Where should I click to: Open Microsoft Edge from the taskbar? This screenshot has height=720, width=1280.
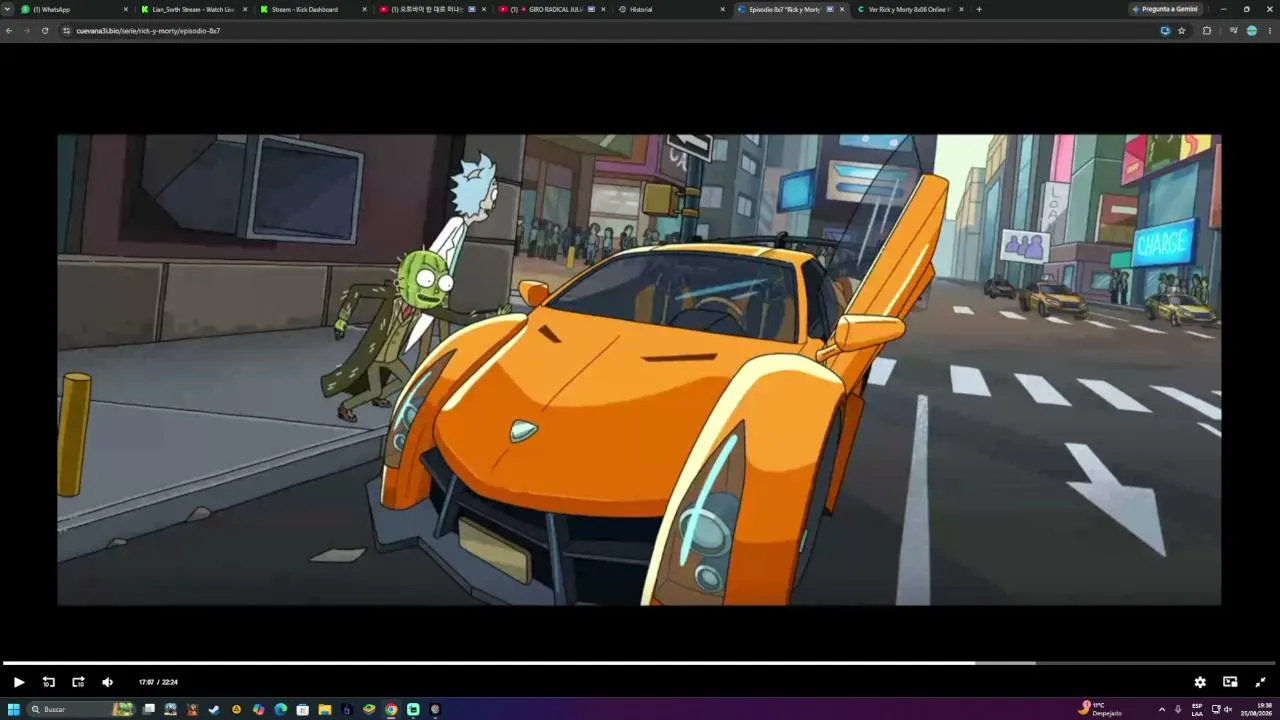281,709
